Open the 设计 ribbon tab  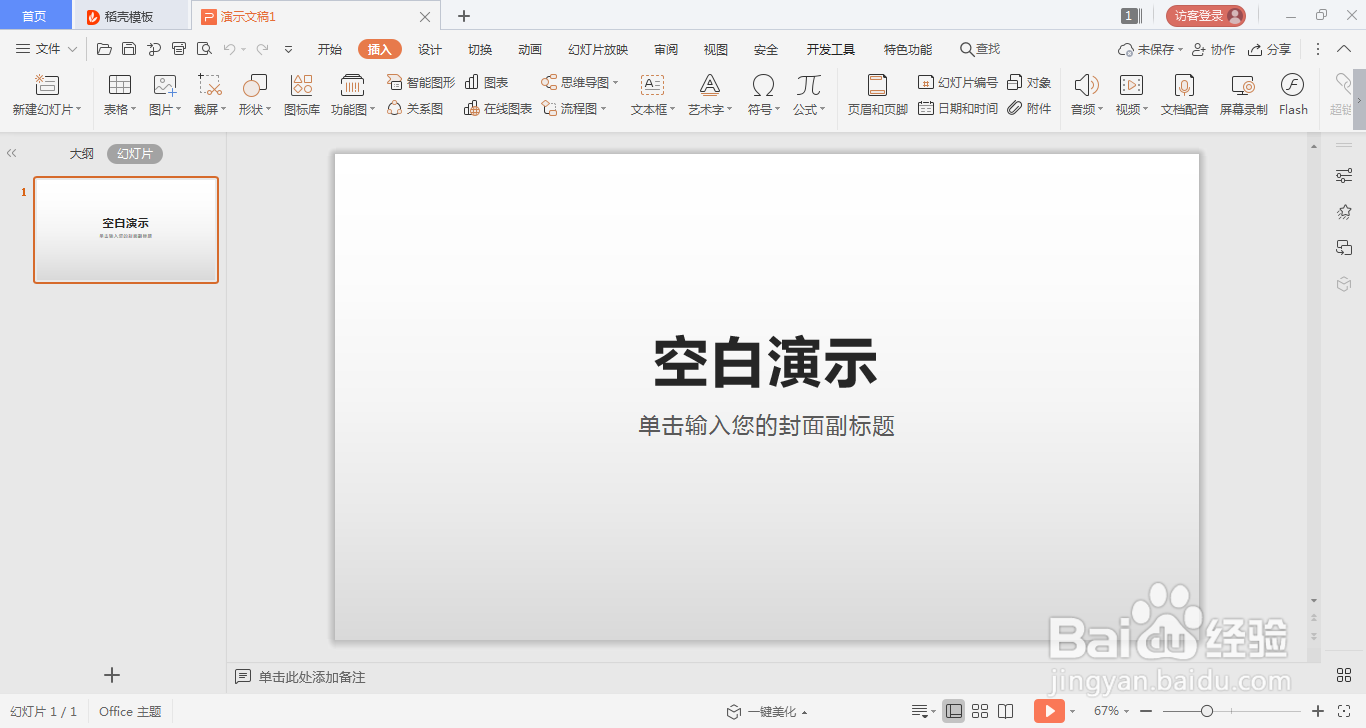pyautogui.click(x=430, y=49)
